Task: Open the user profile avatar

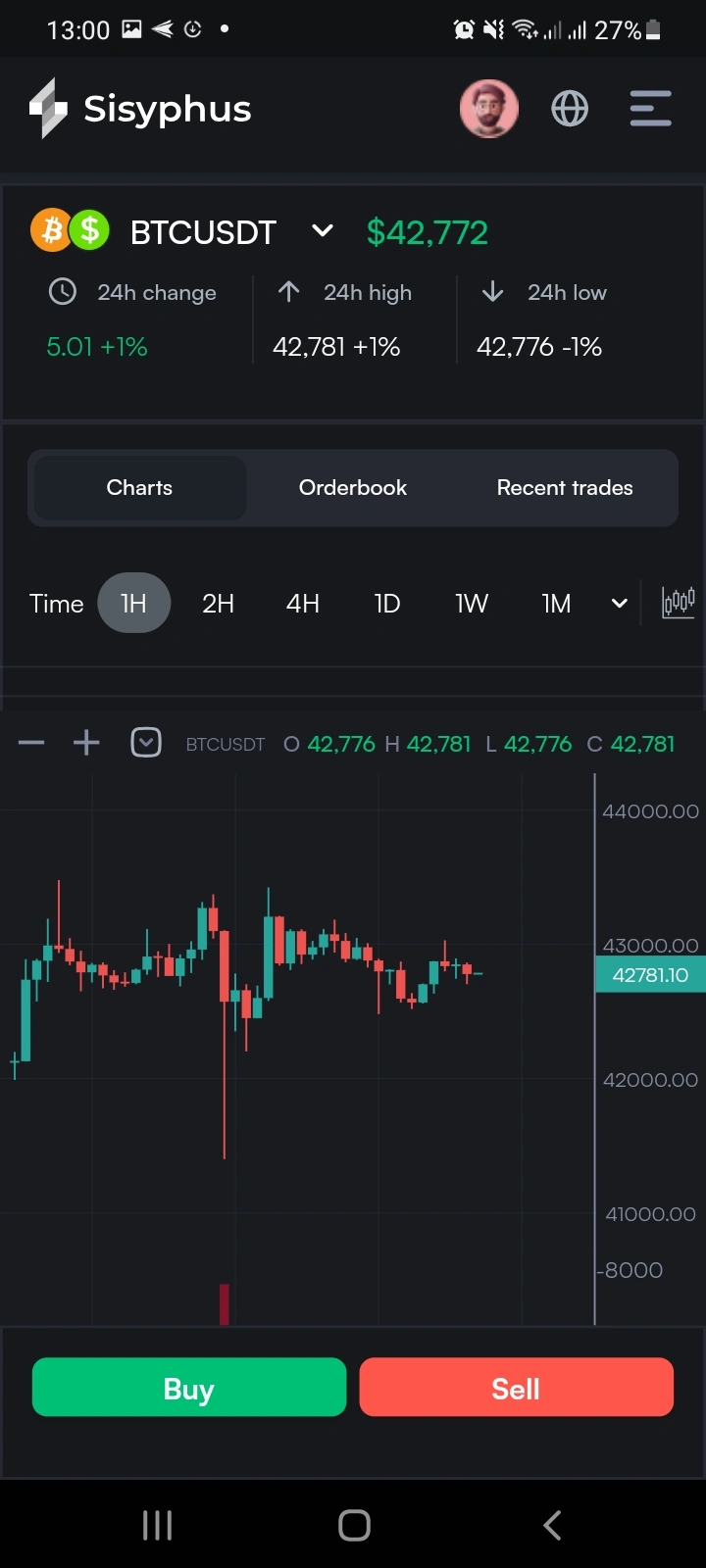Action: click(488, 109)
